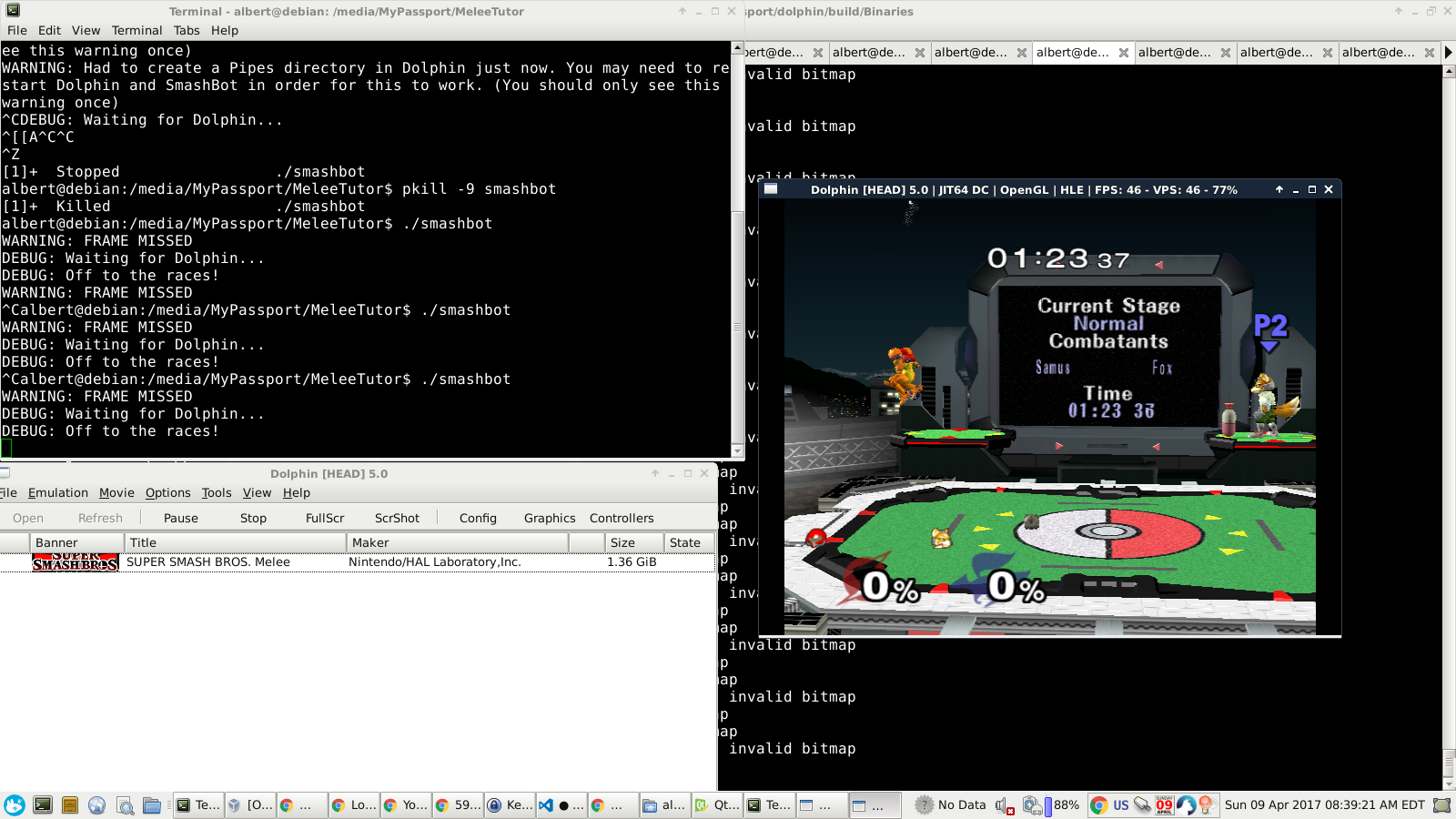Open Help menu in left Terminal
Screen dimensions: 1456x819
(225, 30)
